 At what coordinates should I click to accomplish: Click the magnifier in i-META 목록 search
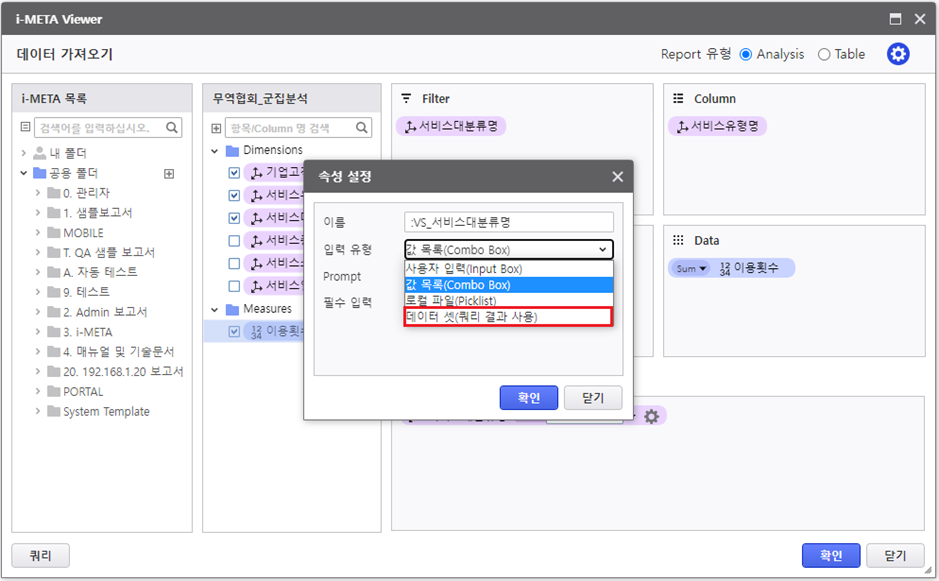pyautogui.click(x=172, y=128)
